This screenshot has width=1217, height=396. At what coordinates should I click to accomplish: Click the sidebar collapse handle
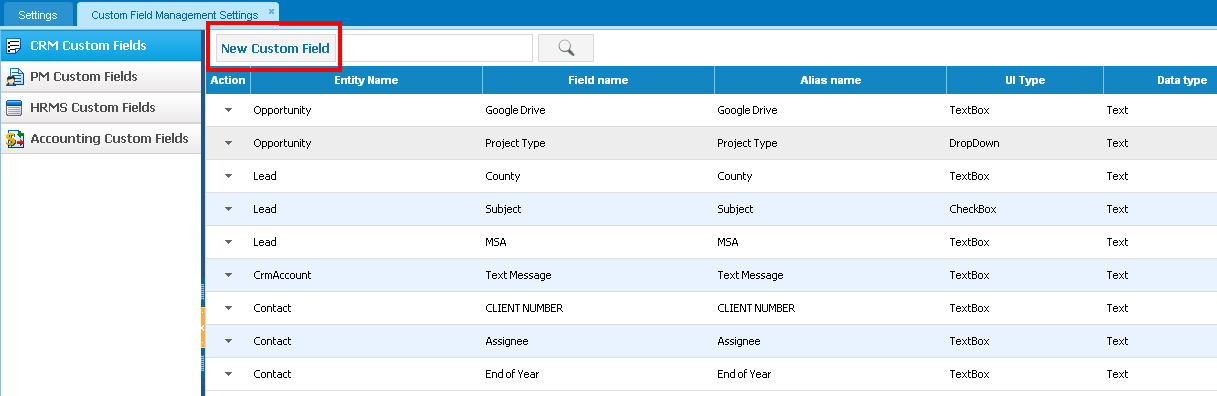pos(202,327)
